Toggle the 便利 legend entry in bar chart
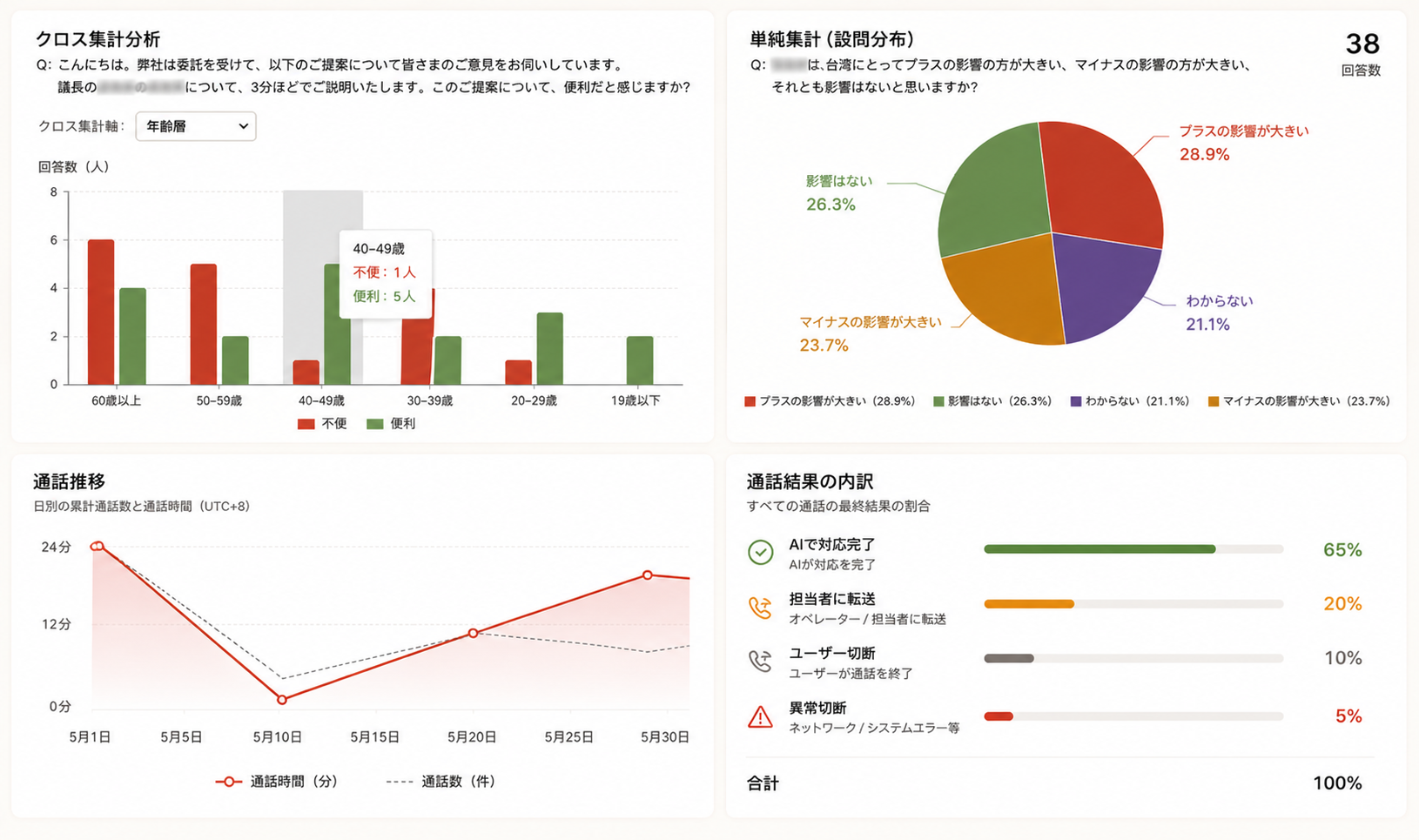The image size is (1419, 840). tap(392, 424)
